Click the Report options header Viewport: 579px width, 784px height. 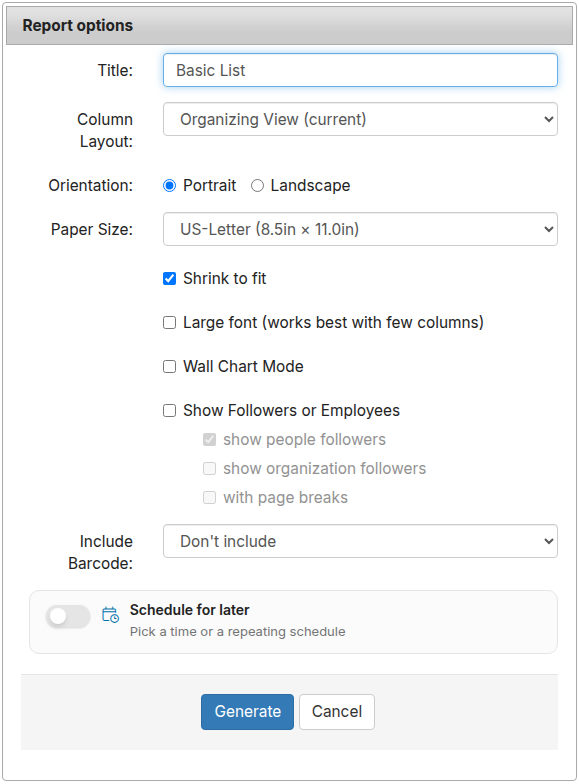[289, 25]
